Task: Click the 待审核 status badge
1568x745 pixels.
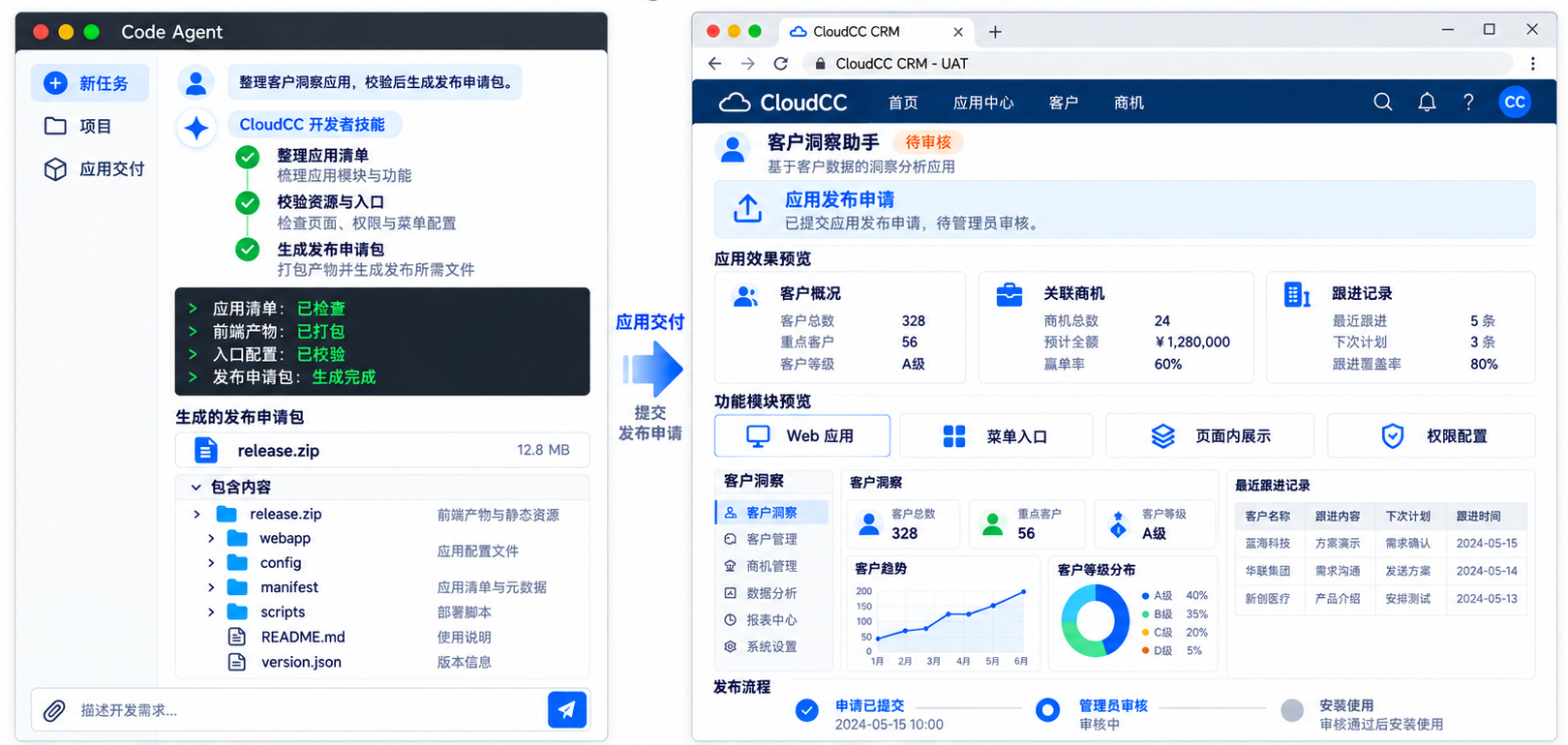Action: [927, 142]
